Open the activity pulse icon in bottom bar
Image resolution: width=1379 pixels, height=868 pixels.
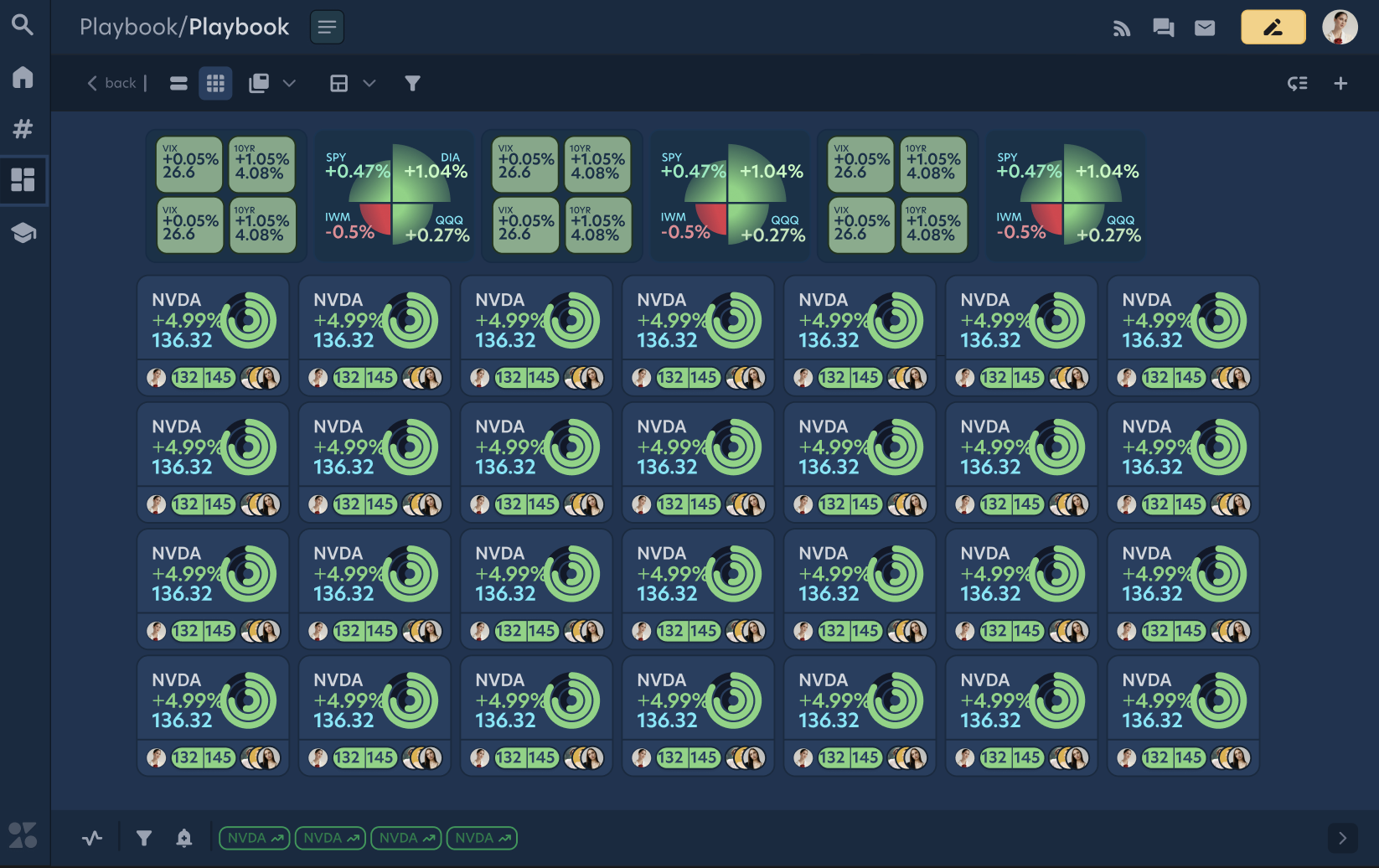(x=92, y=837)
